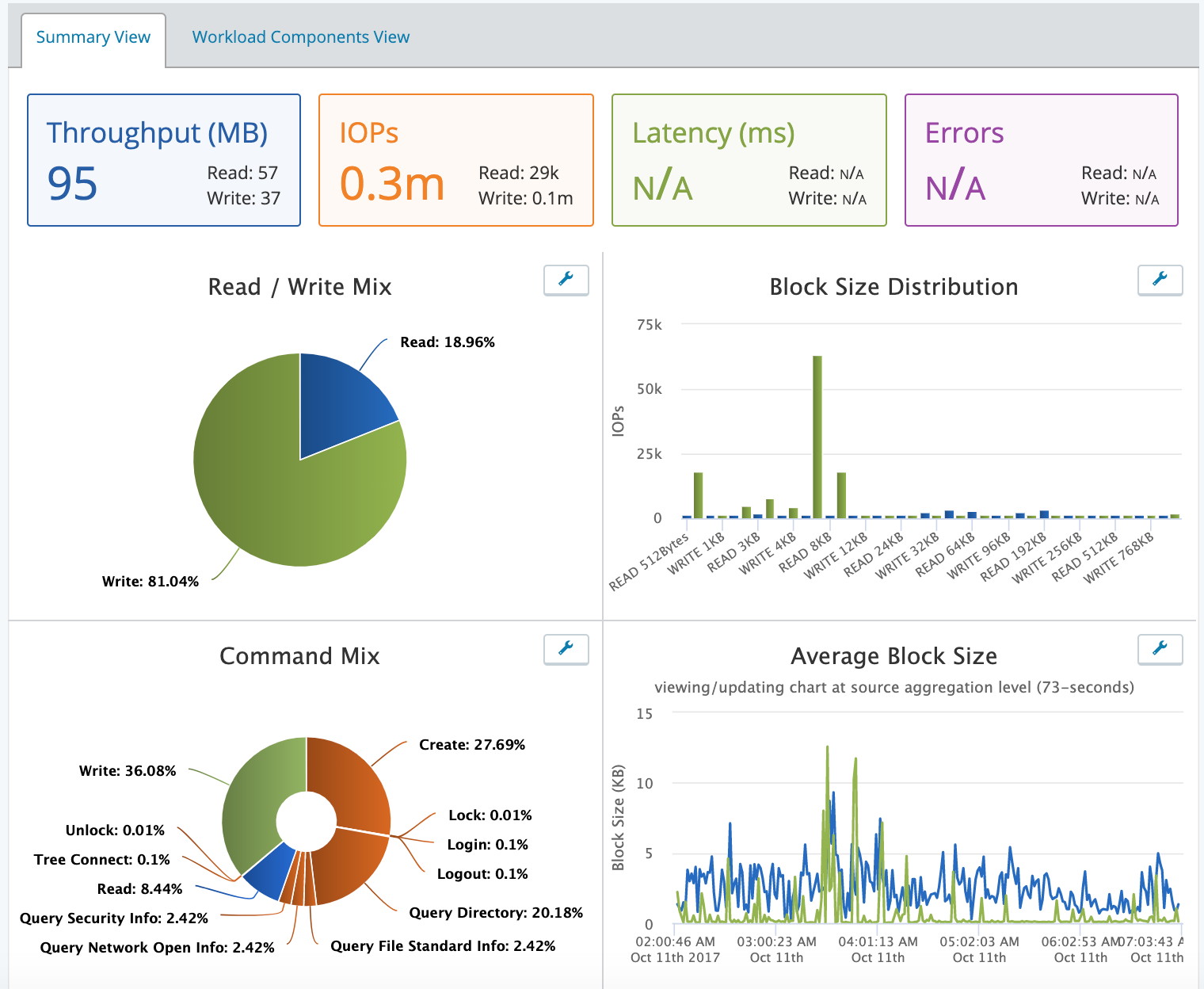The width and height of the screenshot is (1204, 989).
Task: Click the Average Block Size chart title
Action: (x=893, y=656)
